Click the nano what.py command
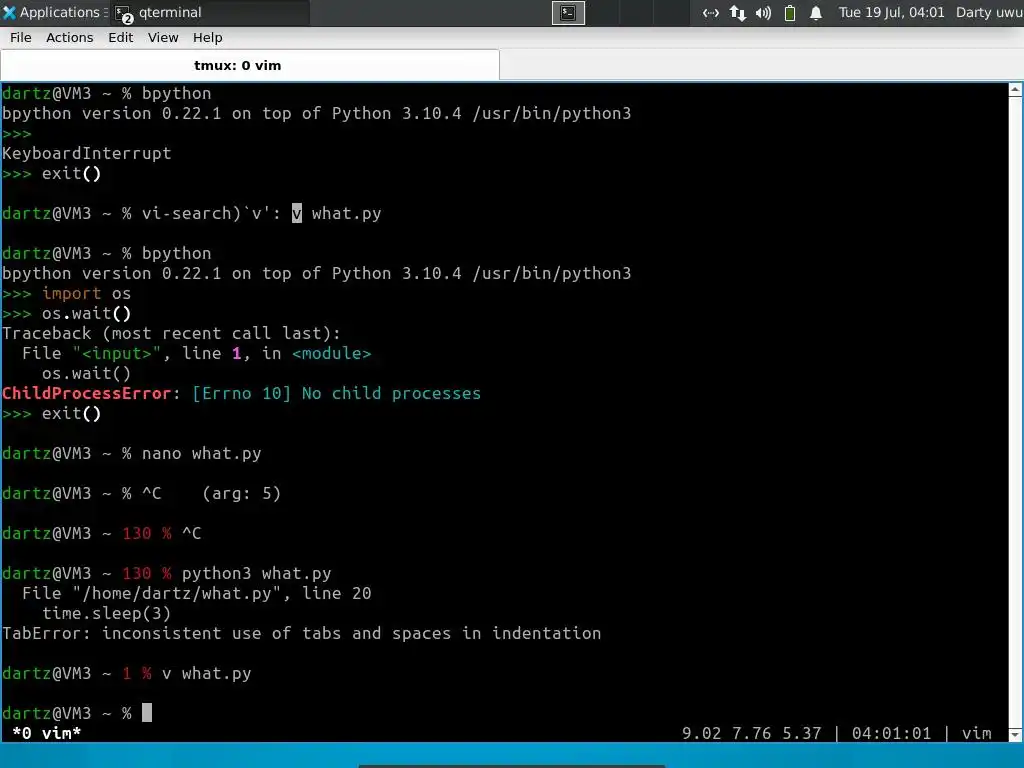 202,453
